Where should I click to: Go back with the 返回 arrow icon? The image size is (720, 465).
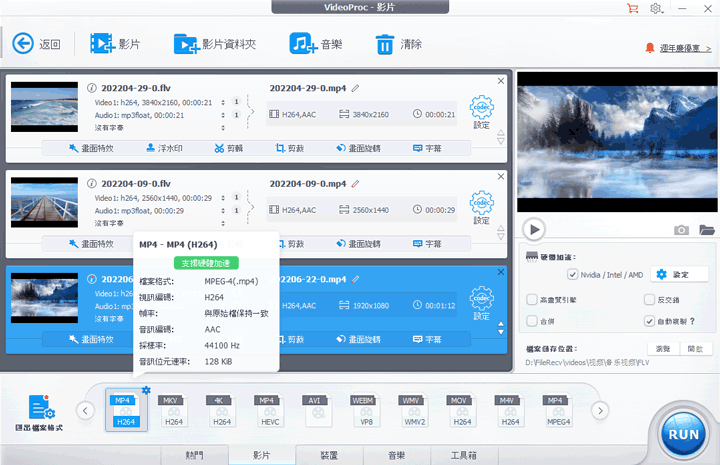point(22,44)
